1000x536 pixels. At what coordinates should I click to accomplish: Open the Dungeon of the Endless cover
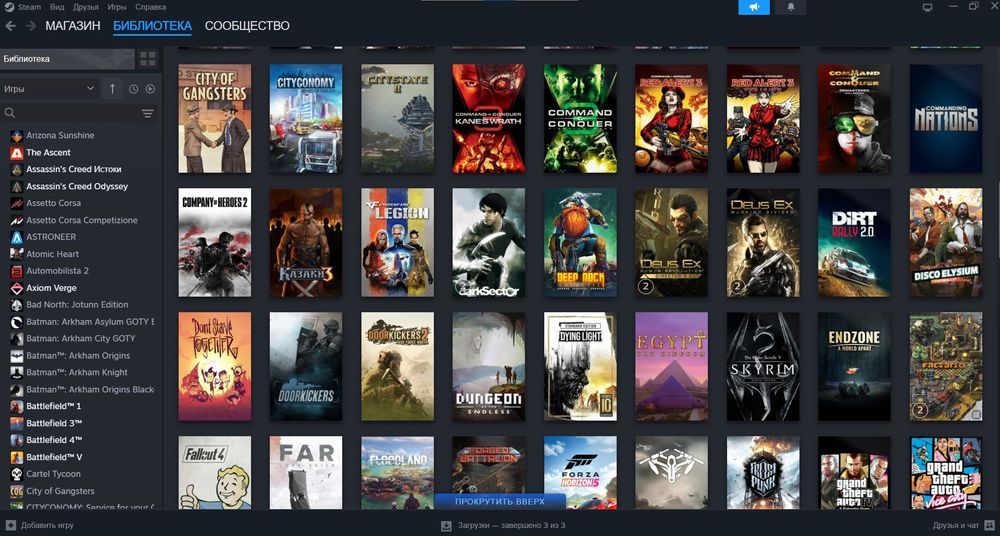[x=489, y=366]
